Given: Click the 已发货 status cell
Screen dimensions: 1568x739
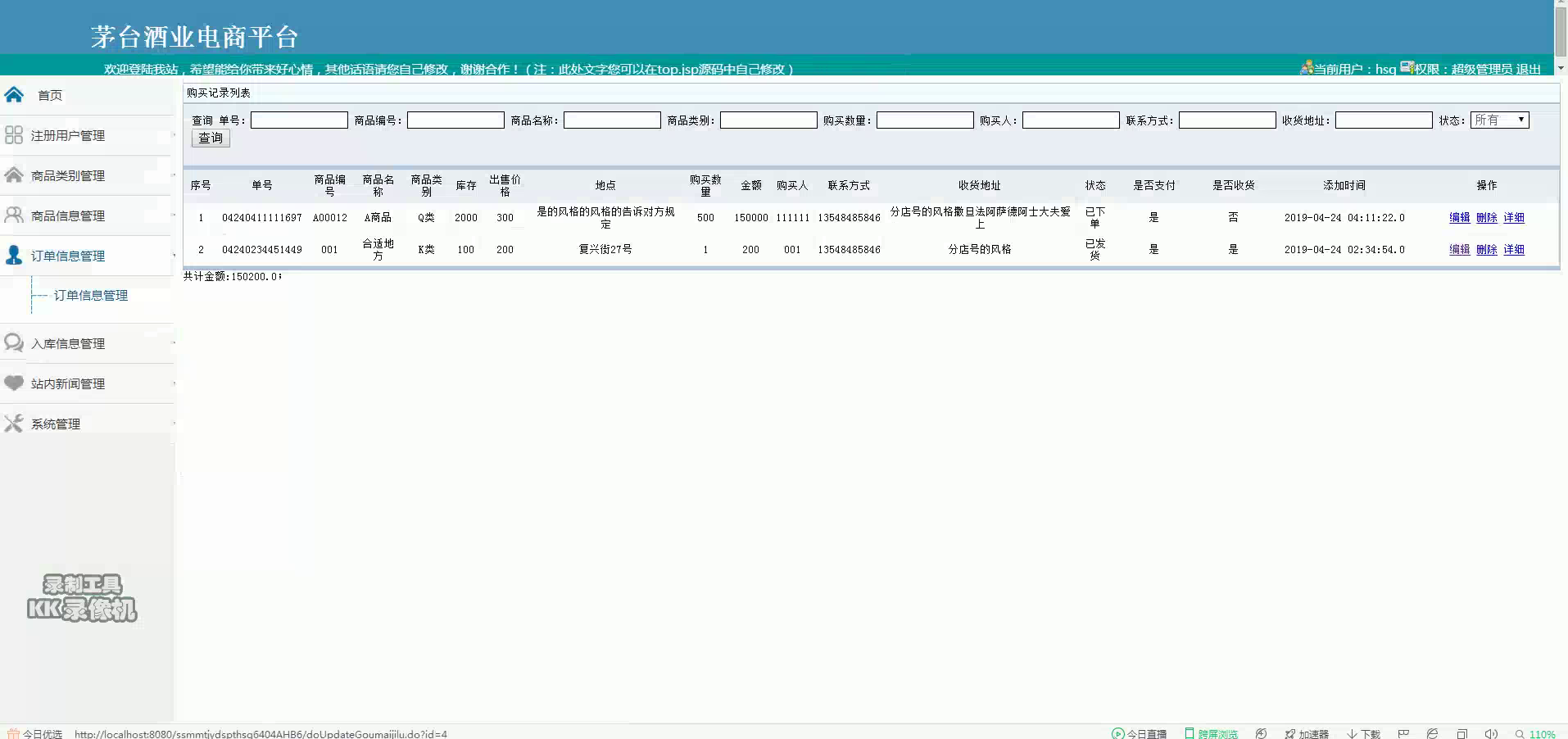Looking at the screenshot, I should (1094, 249).
